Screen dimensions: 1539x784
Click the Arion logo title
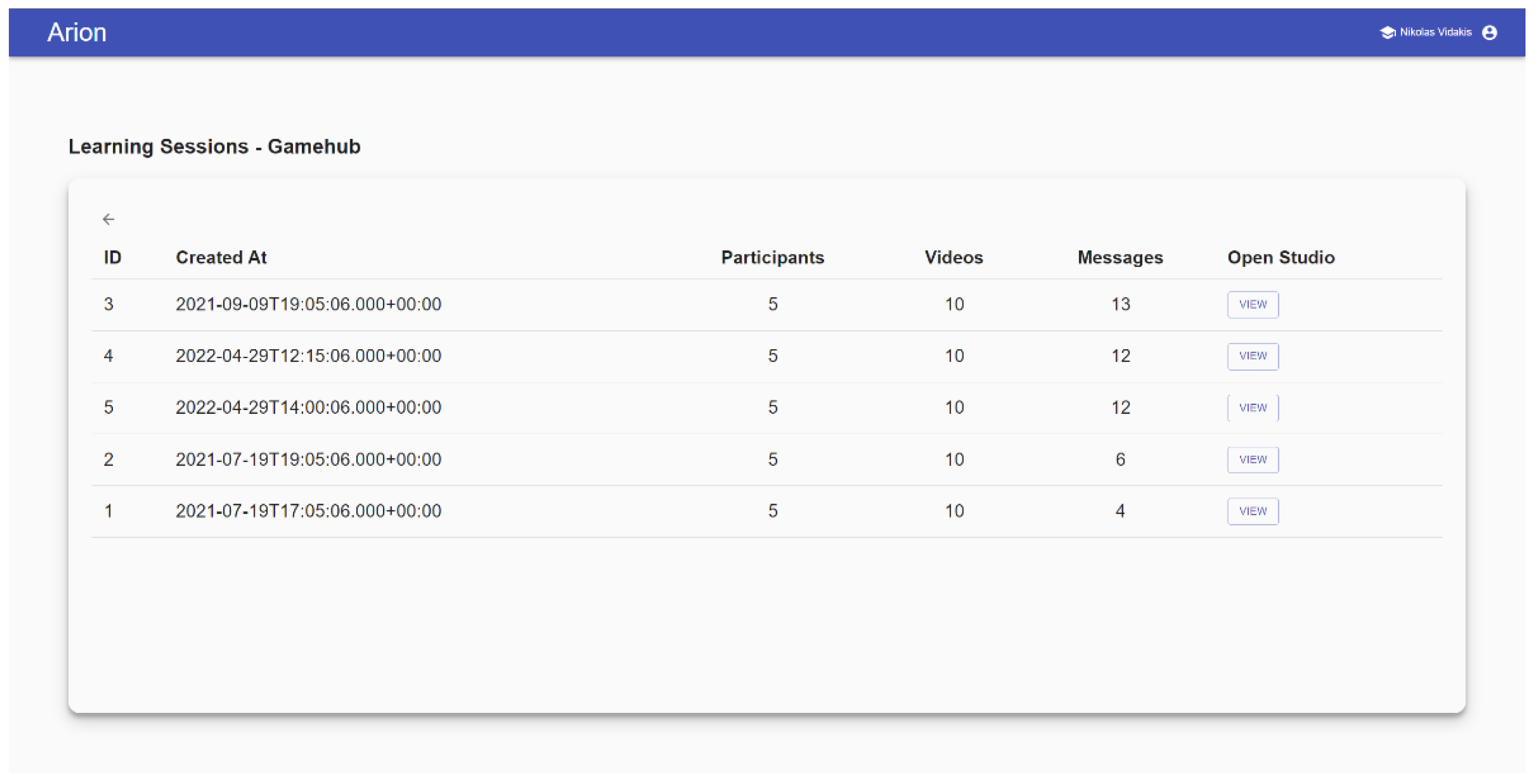coord(76,32)
